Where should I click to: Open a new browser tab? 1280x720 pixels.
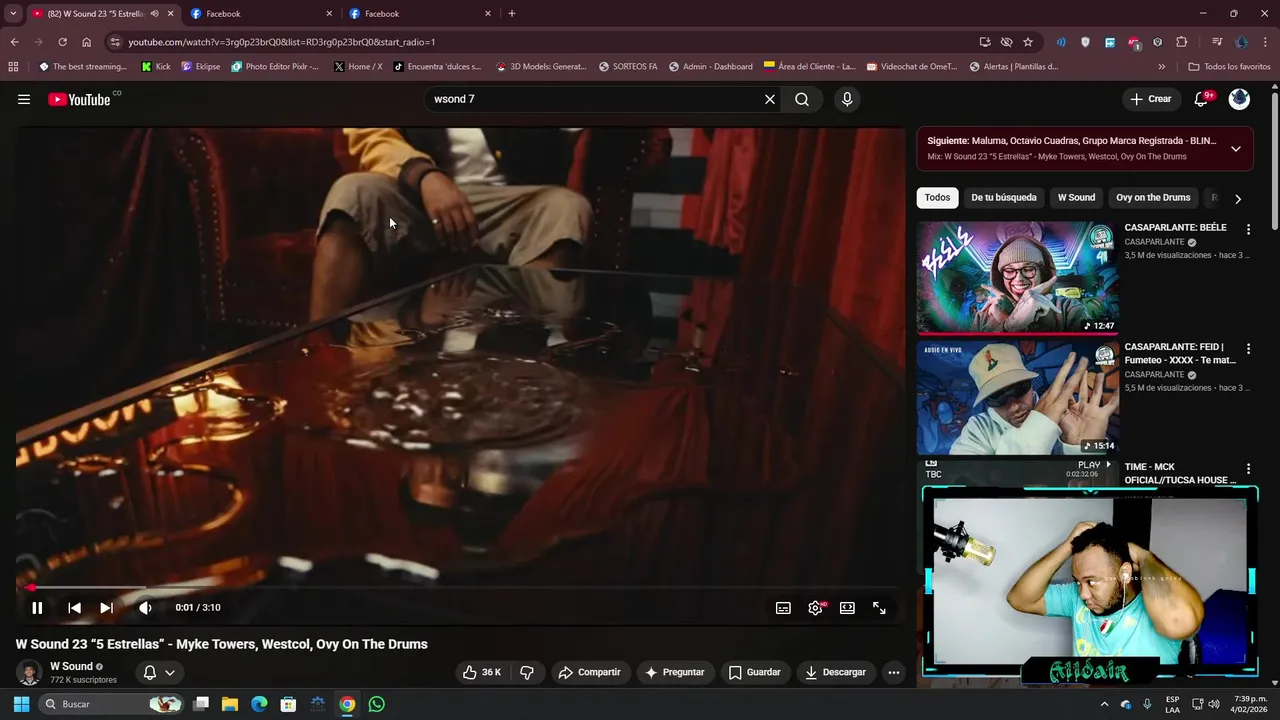coord(512,13)
